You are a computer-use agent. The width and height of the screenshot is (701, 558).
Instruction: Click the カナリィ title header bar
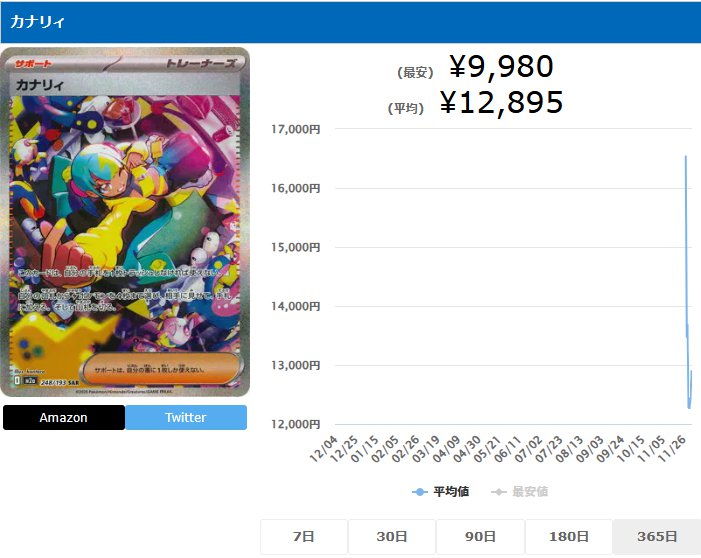pos(350,22)
